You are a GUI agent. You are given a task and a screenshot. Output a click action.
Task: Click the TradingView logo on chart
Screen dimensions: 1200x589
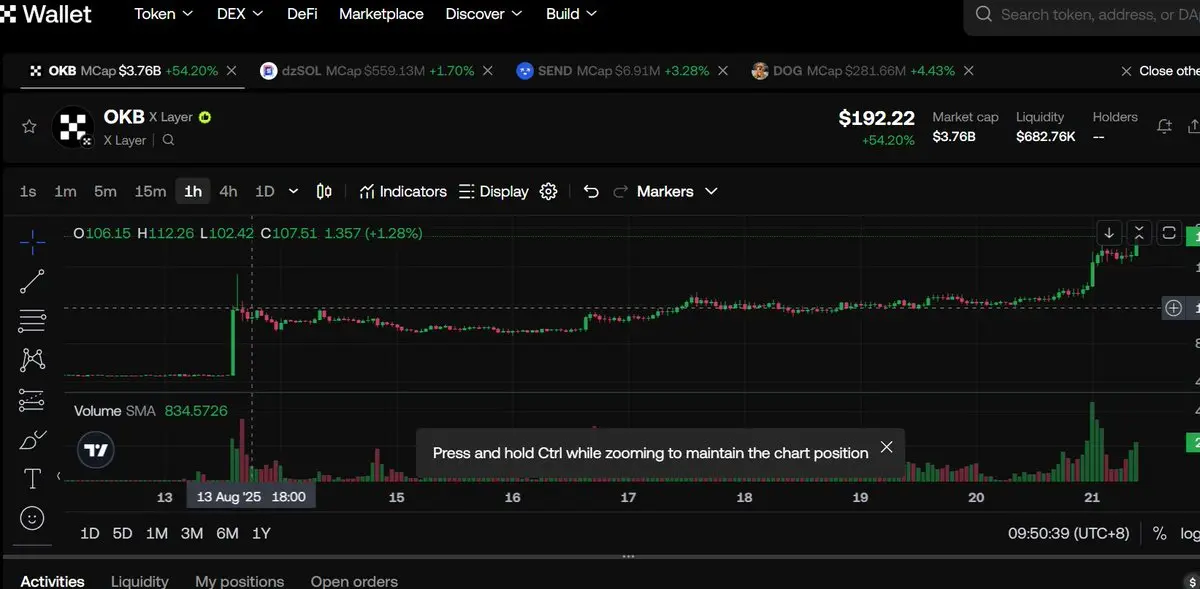(x=96, y=450)
